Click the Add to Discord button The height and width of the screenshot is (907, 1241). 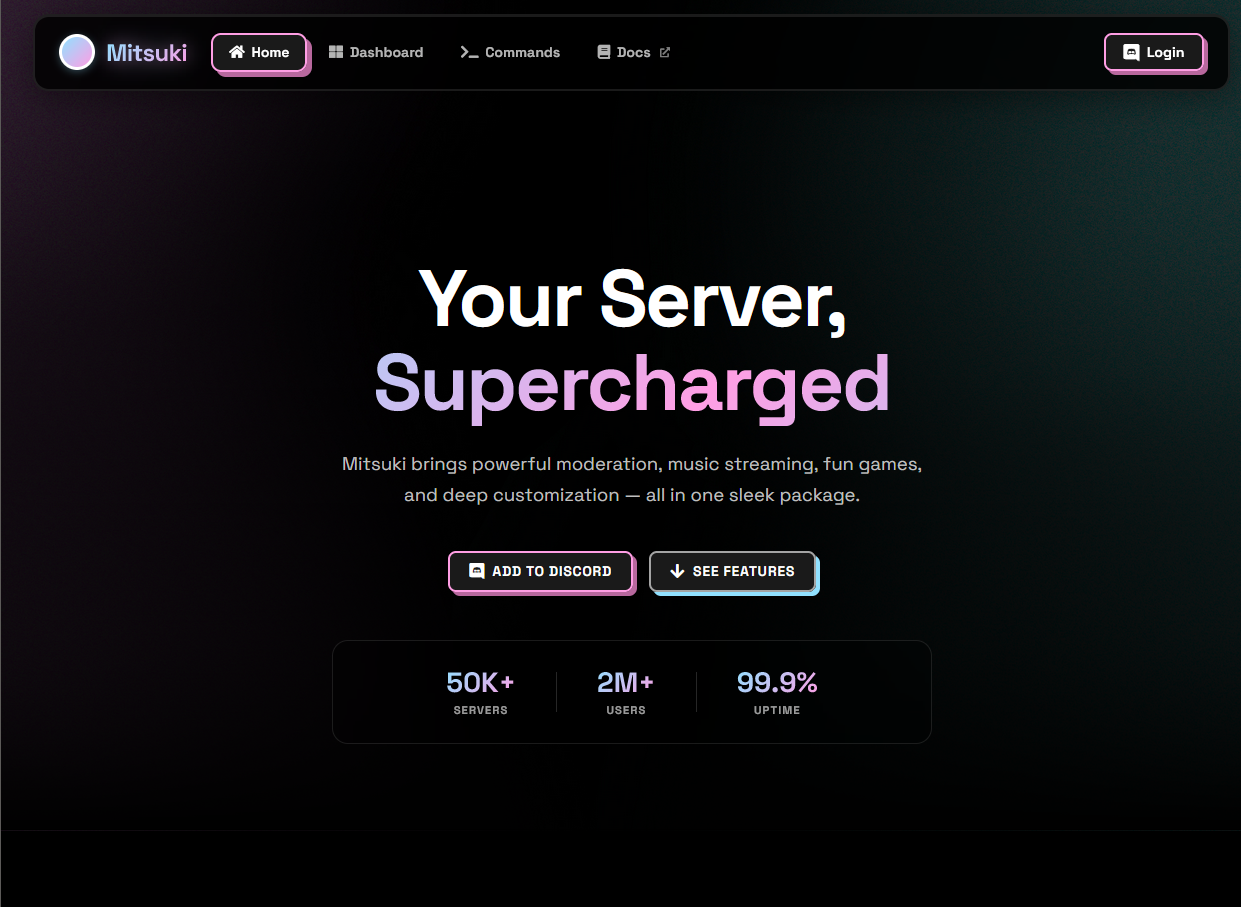coord(541,571)
